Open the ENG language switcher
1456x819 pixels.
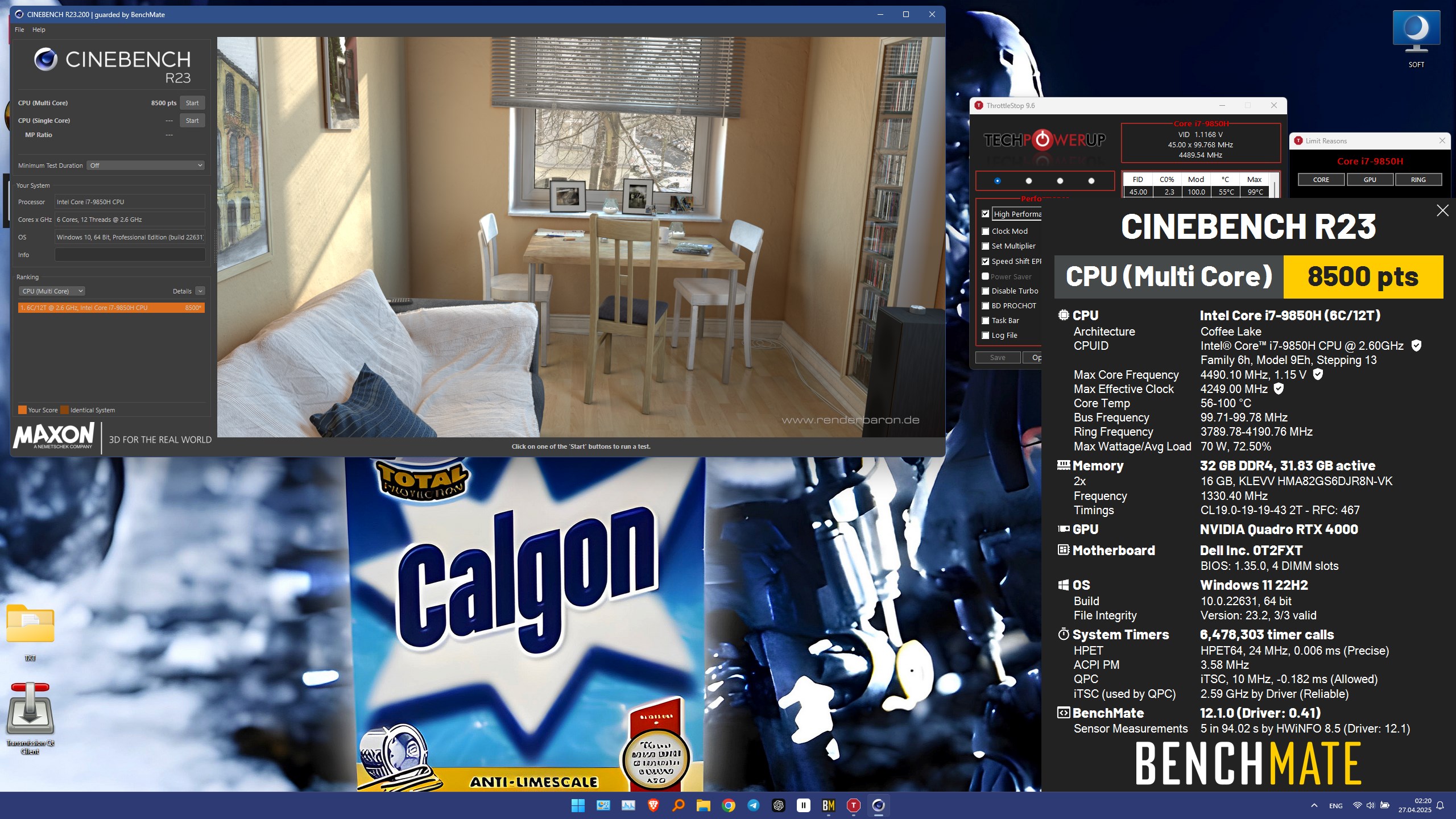[x=1335, y=806]
